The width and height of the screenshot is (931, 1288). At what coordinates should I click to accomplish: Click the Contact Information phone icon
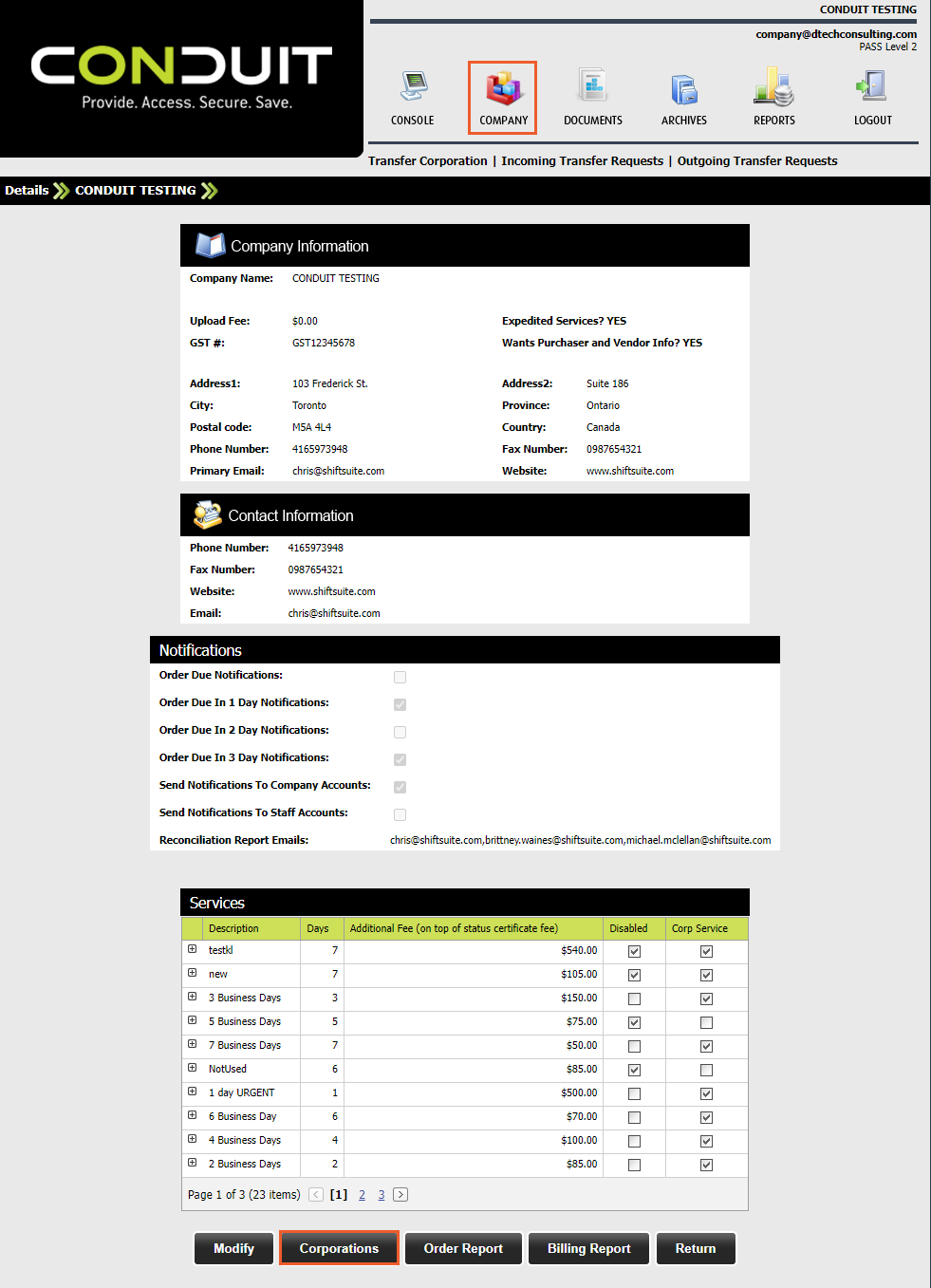coord(208,514)
